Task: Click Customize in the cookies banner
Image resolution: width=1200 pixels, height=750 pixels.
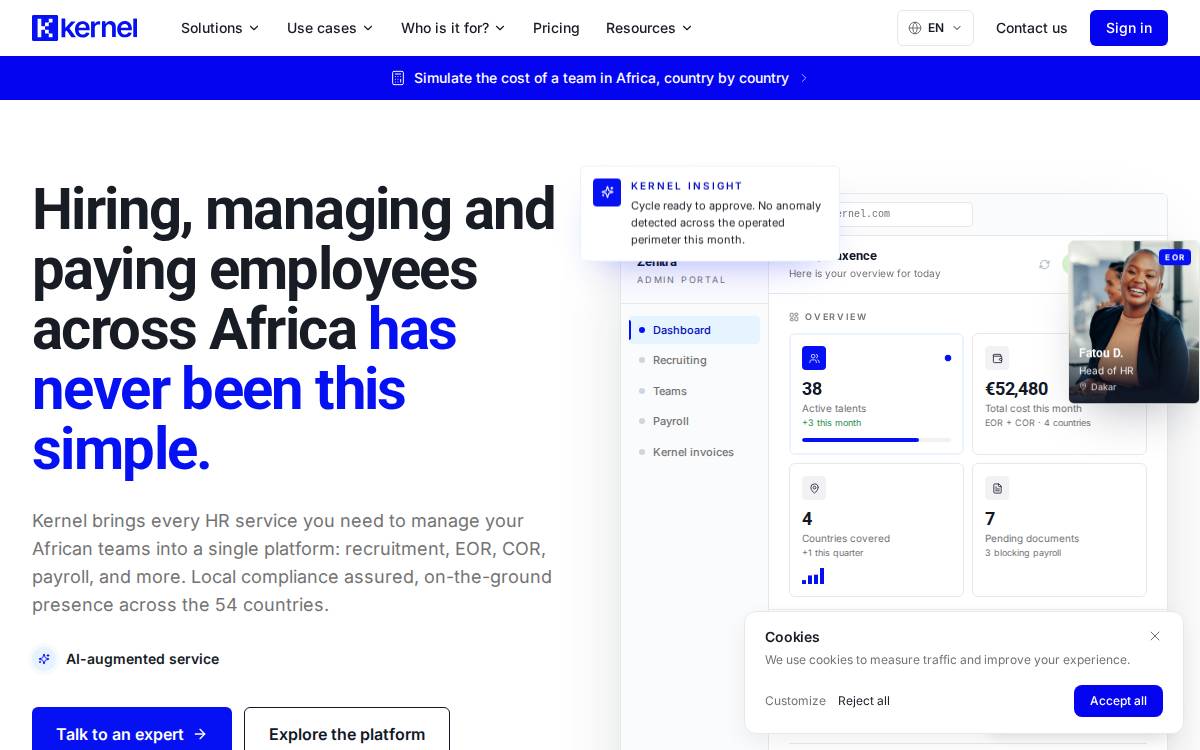Action: [795, 701]
